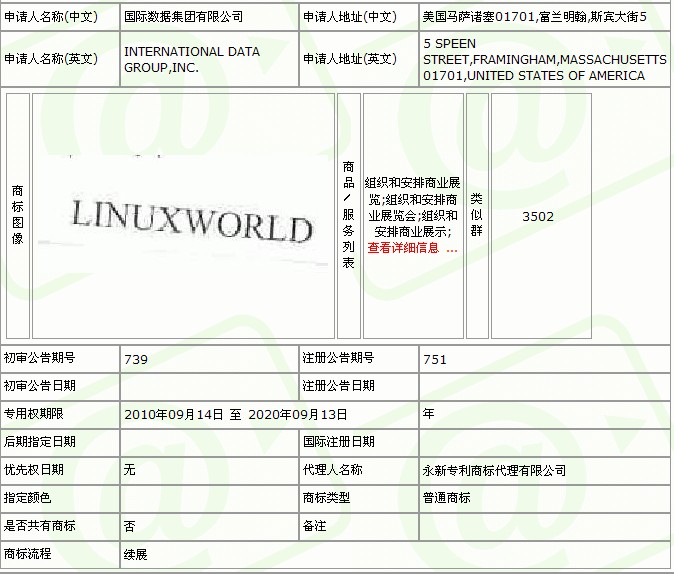
Task: Click the 代理人名称 label
Action: coord(332,470)
